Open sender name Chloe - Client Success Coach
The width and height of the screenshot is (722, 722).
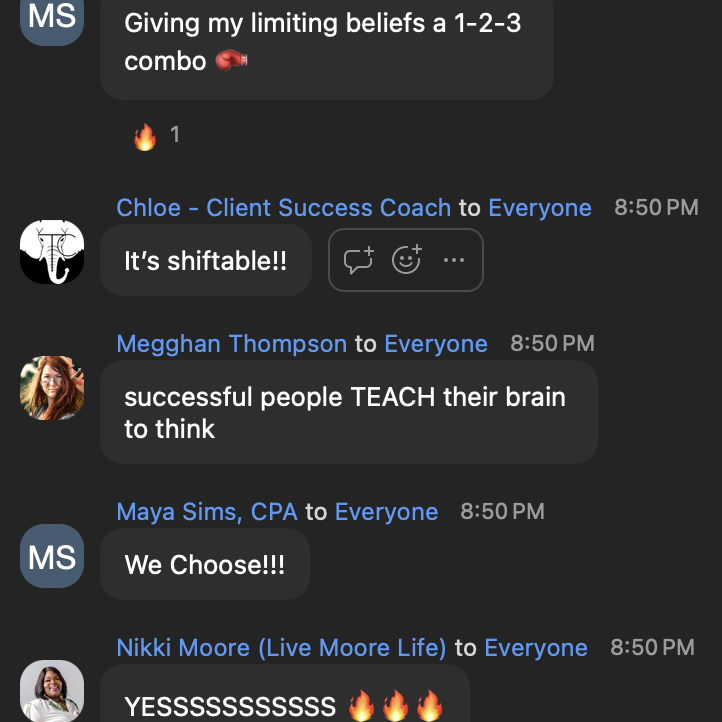[284, 208]
